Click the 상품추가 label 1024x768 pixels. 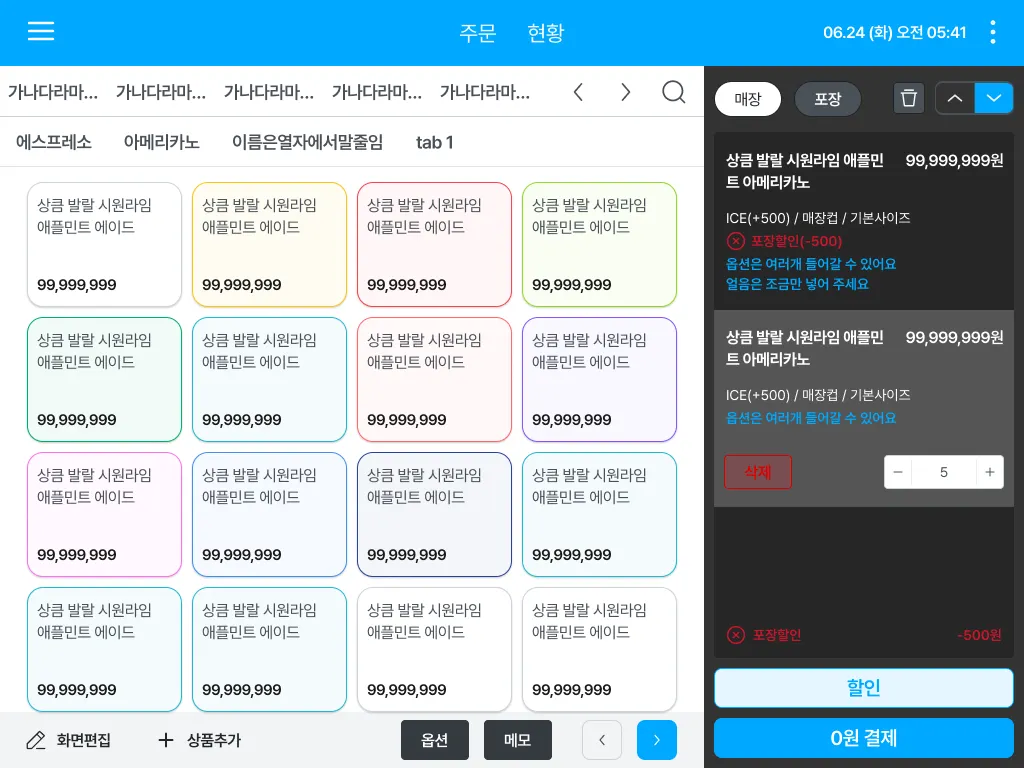[214, 740]
